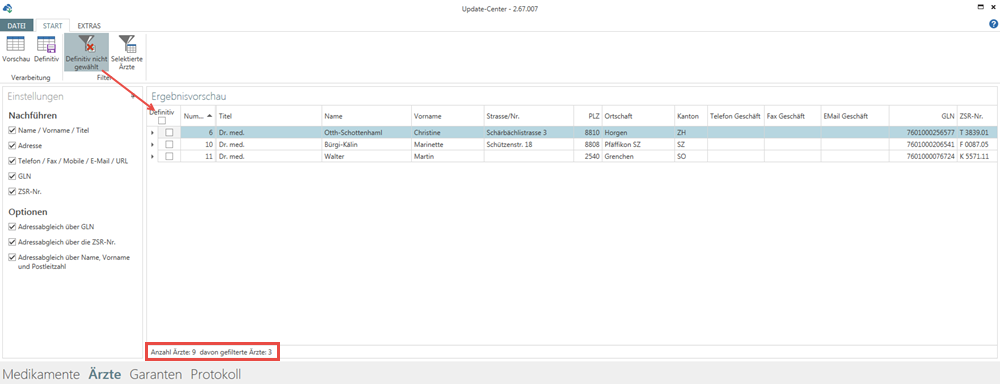Check Definitiv box for Walter row

click(169, 156)
